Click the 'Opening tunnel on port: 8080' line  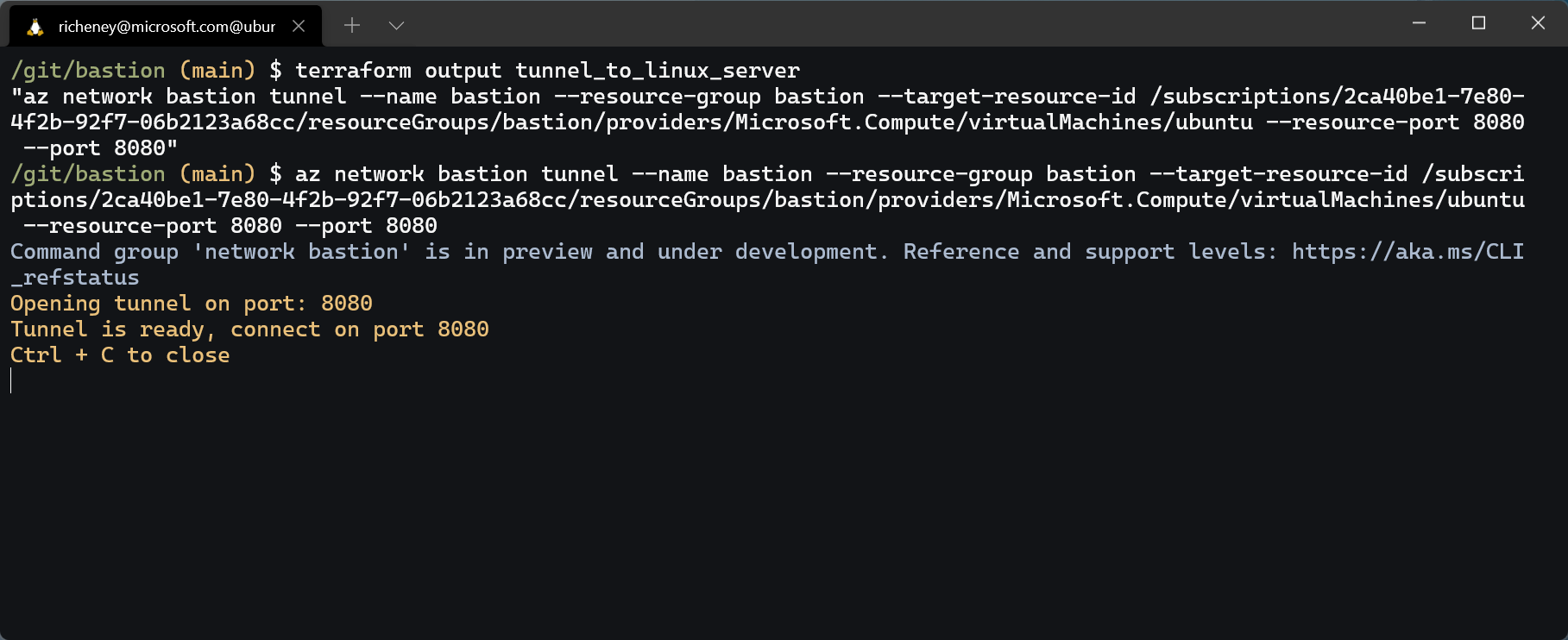[192, 304]
